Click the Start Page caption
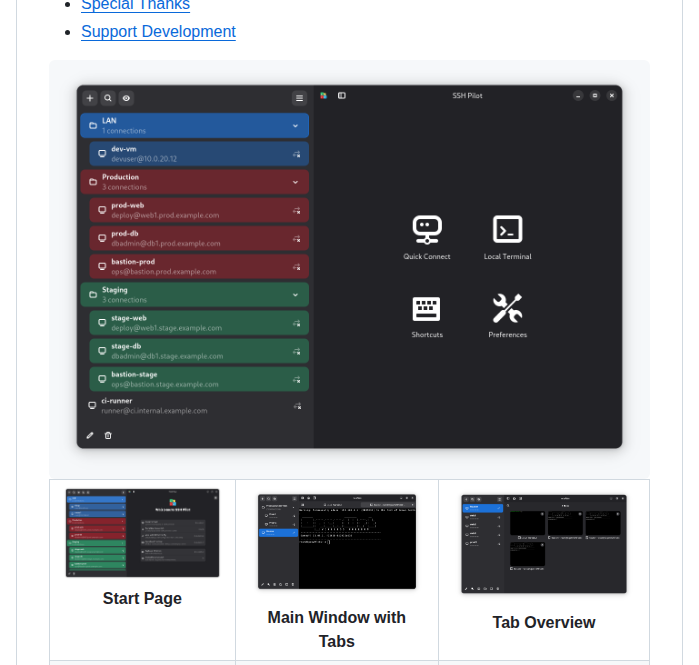This screenshot has width=699, height=665. 142,598
